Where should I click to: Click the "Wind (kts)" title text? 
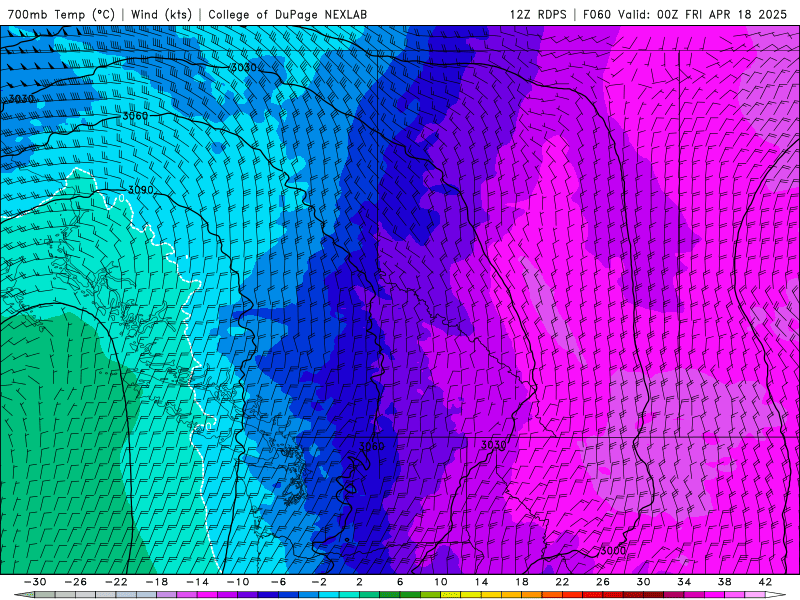point(161,14)
